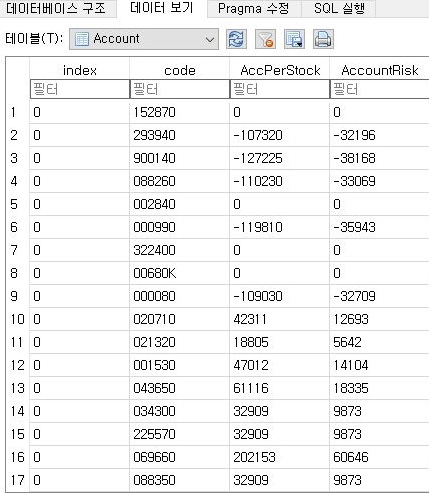Select AccountRisk value -32196
Image resolution: width=429 pixels, height=493 pixels.
(x=379, y=135)
